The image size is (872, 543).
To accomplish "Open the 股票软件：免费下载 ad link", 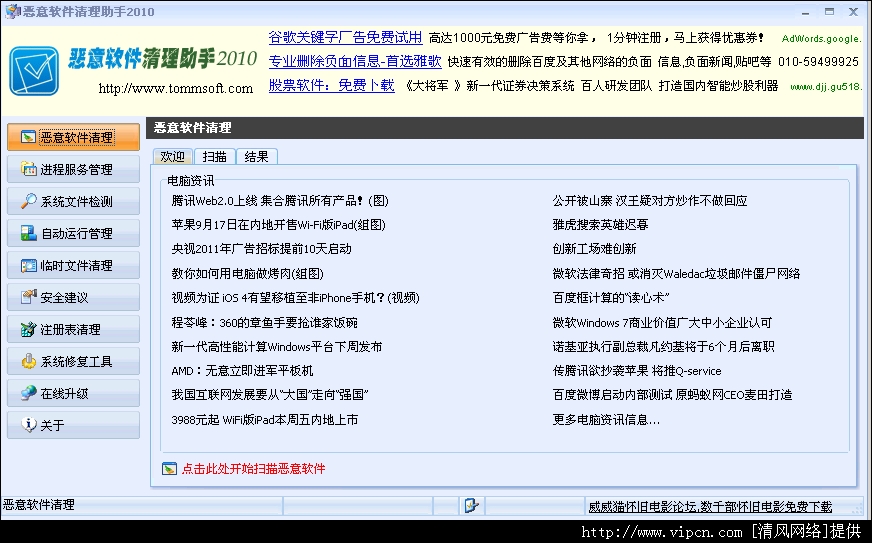I will tap(331, 86).
